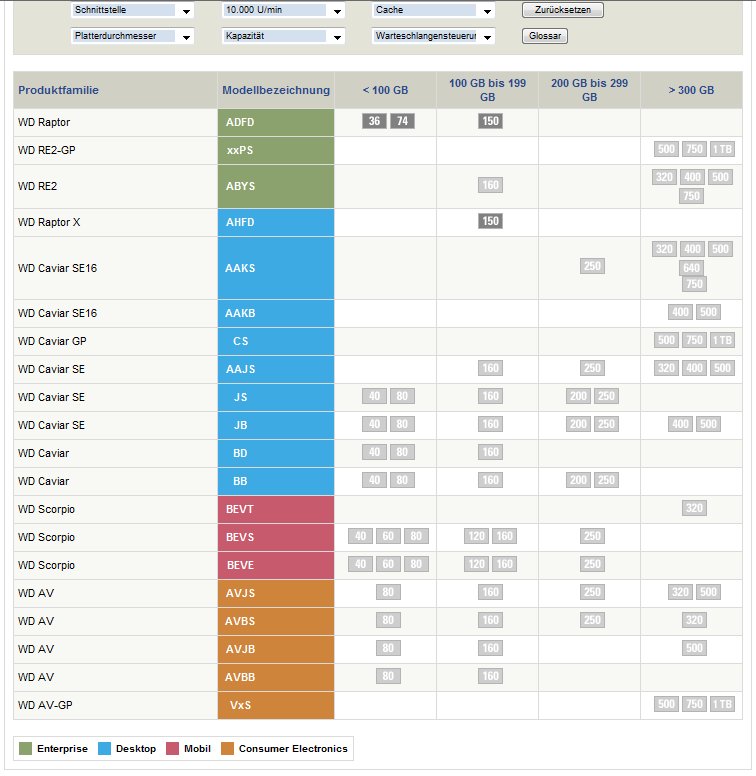756x776 pixels.
Task: Click the AVBB model cell
Action: coord(276,677)
